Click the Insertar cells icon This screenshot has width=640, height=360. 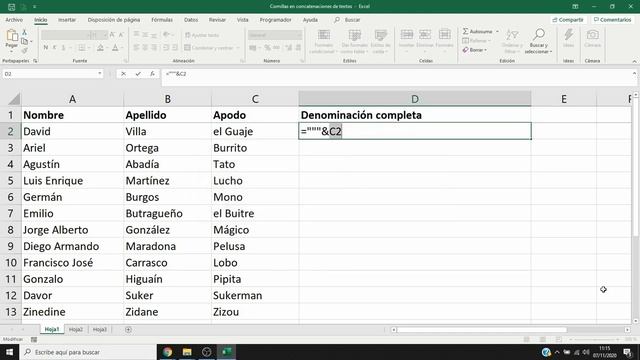point(407,35)
